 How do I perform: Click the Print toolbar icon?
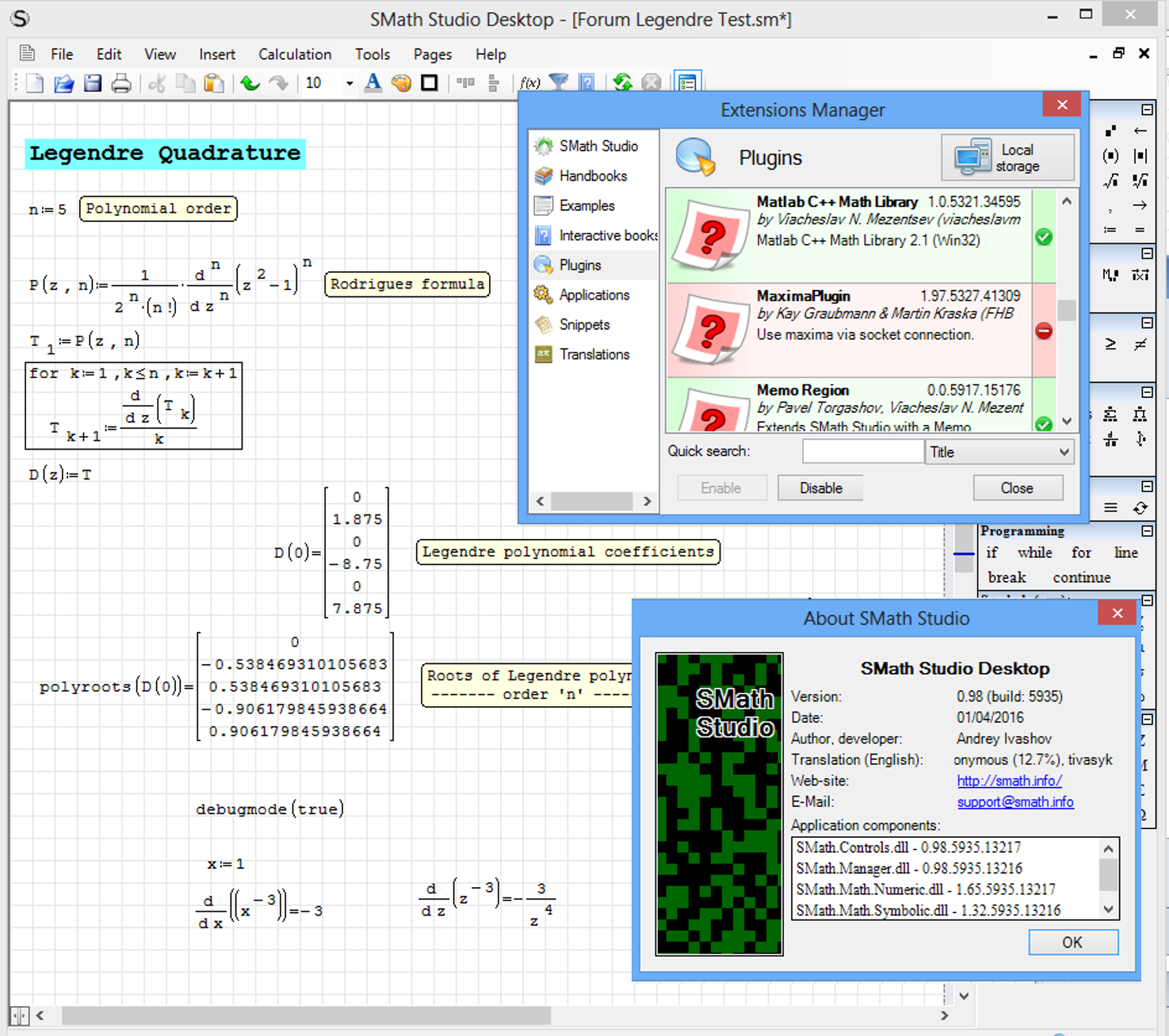coord(121,83)
